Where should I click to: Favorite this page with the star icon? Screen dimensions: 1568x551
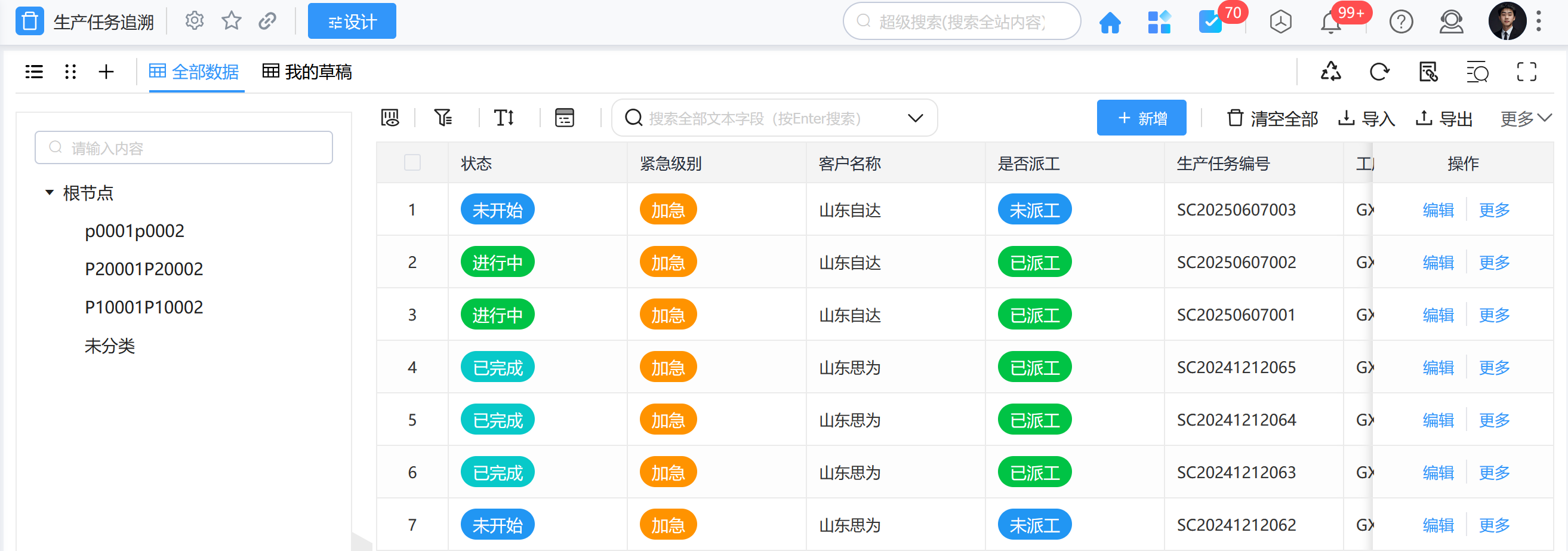pyautogui.click(x=232, y=21)
